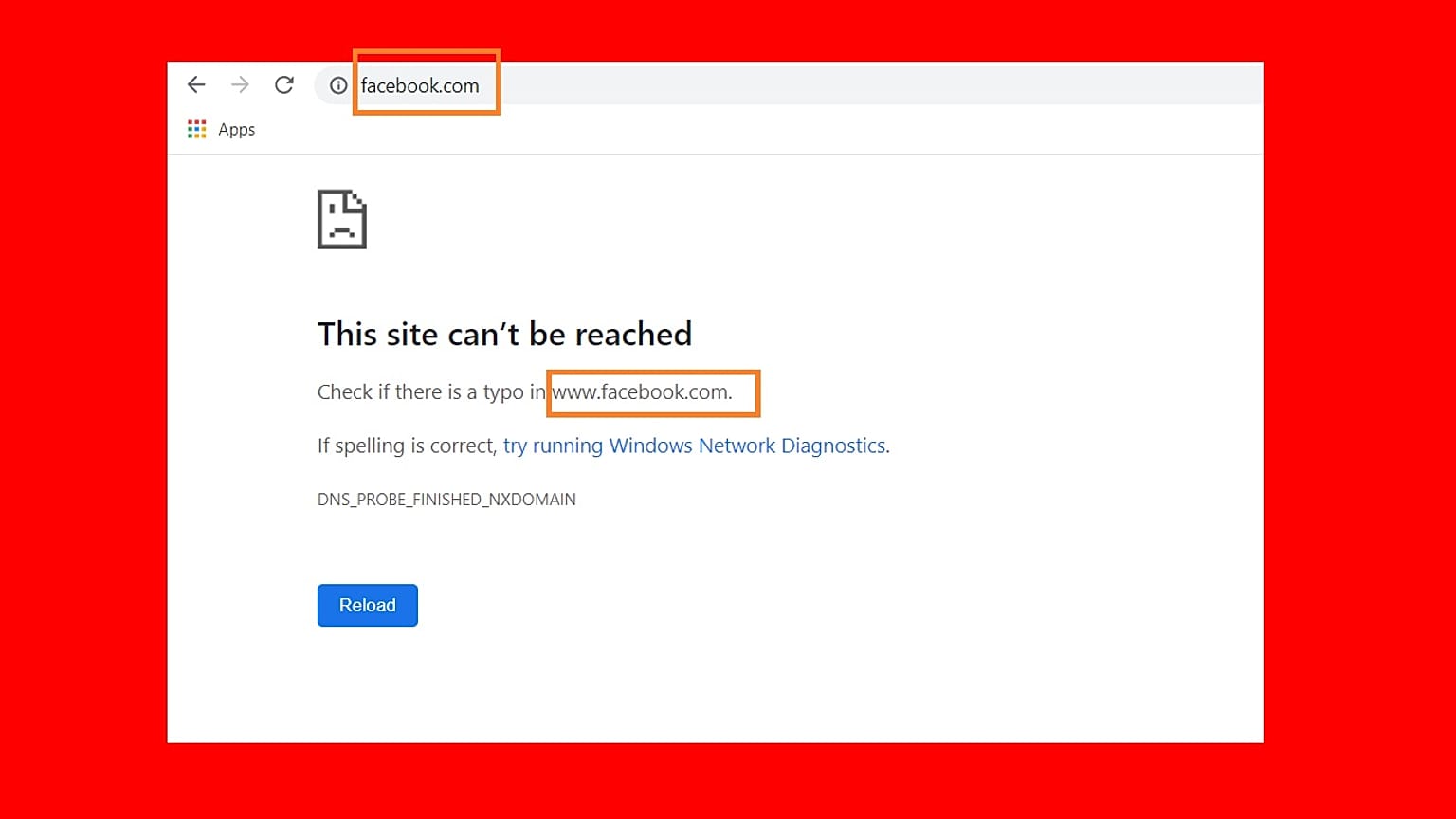
Task: Click the 'This site can't be reached' heading
Action: (504, 334)
